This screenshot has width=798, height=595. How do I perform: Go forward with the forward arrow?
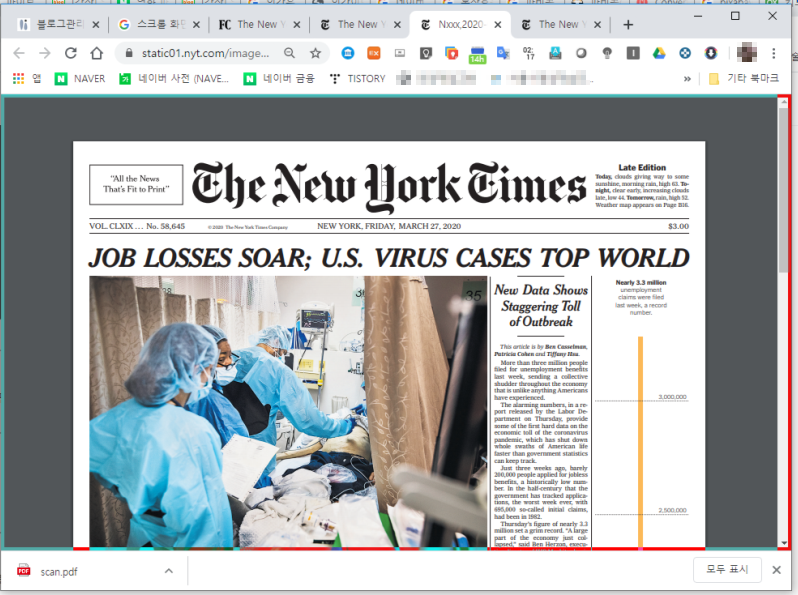(45, 53)
